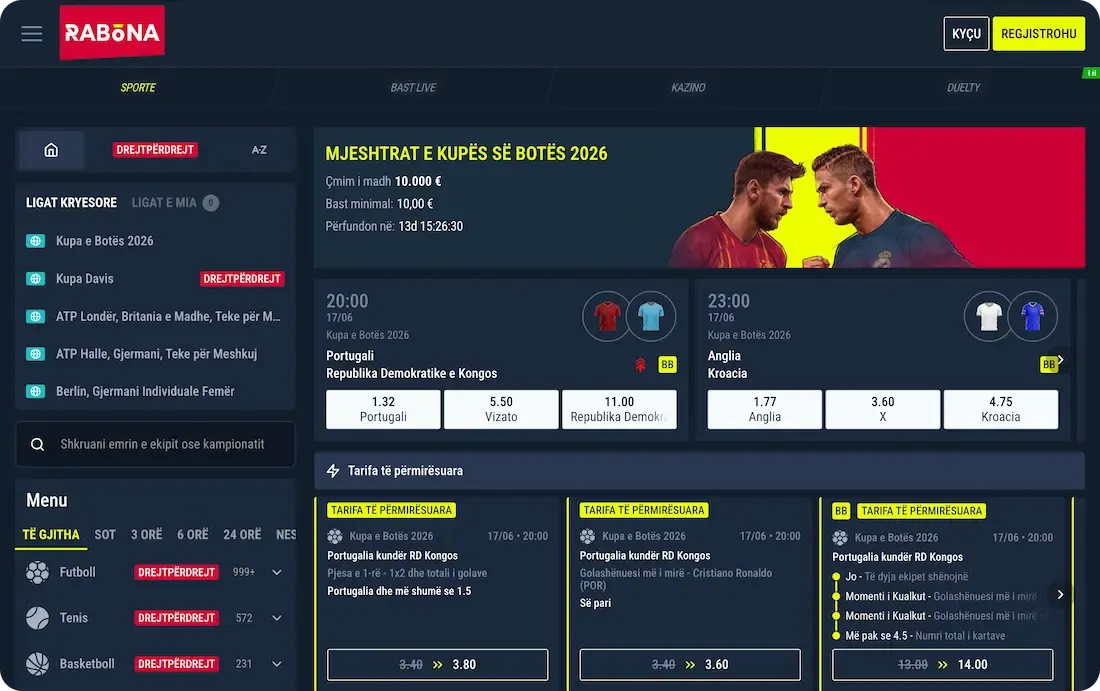Bet on Republika Demokratike at 11.00

[x=619, y=409]
